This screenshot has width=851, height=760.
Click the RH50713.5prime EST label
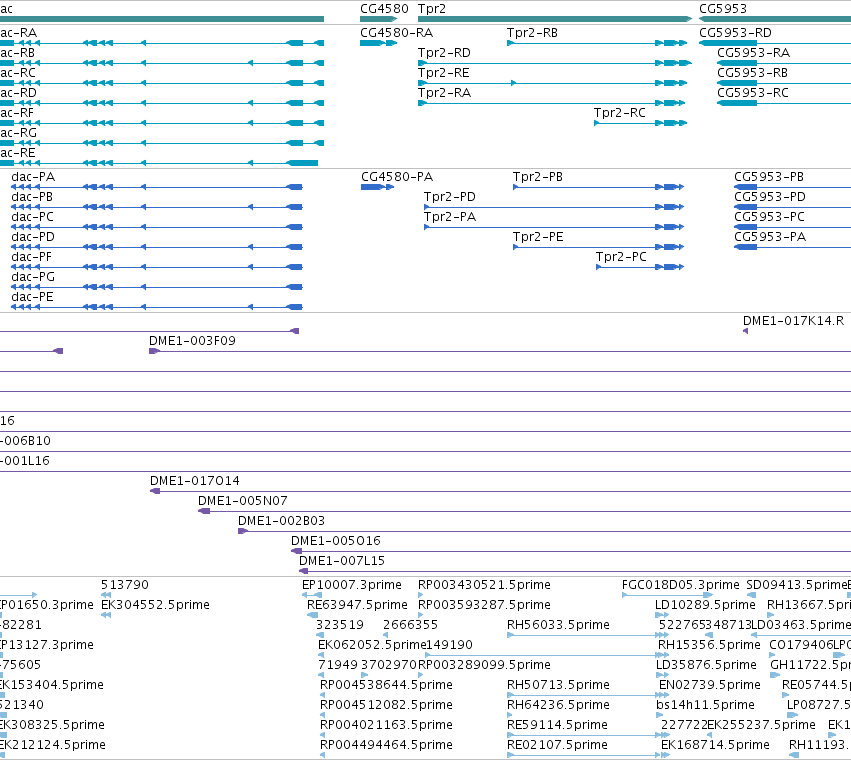point(558,686)
